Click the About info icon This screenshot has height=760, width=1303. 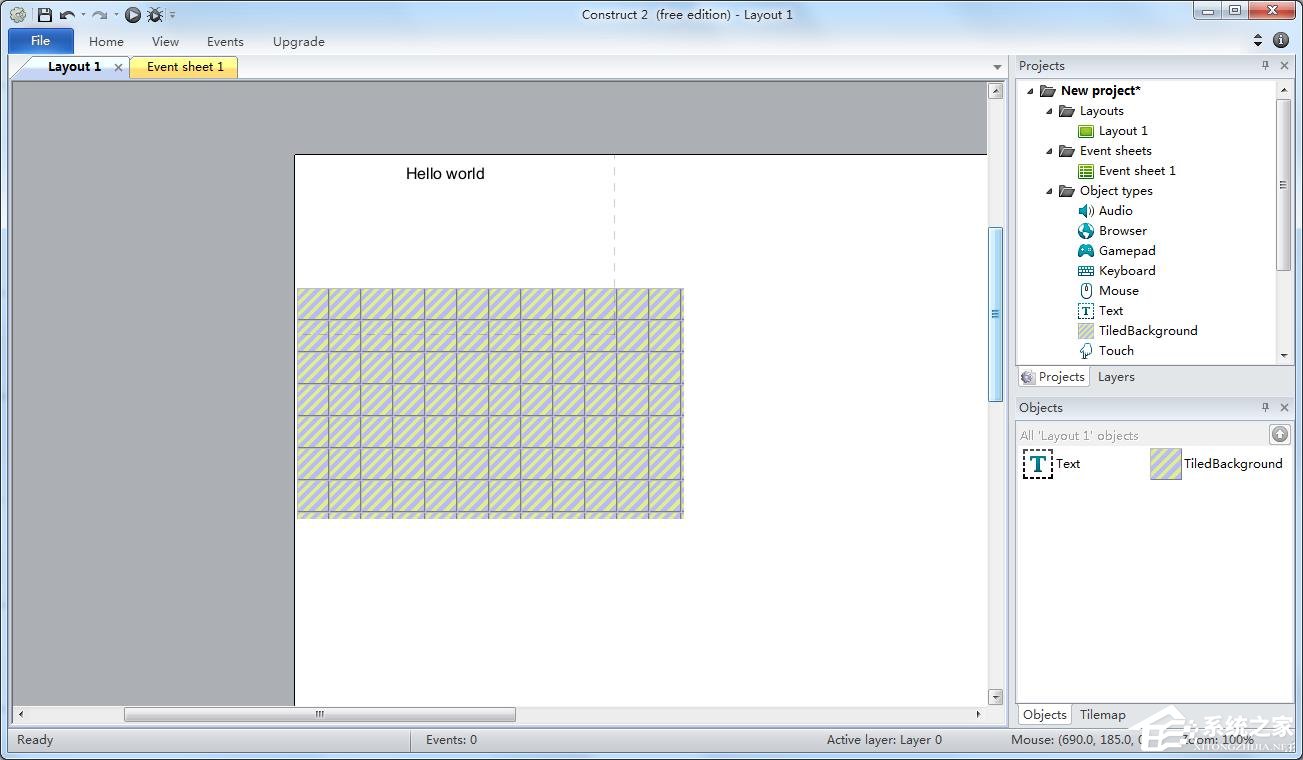(1280, 41)
